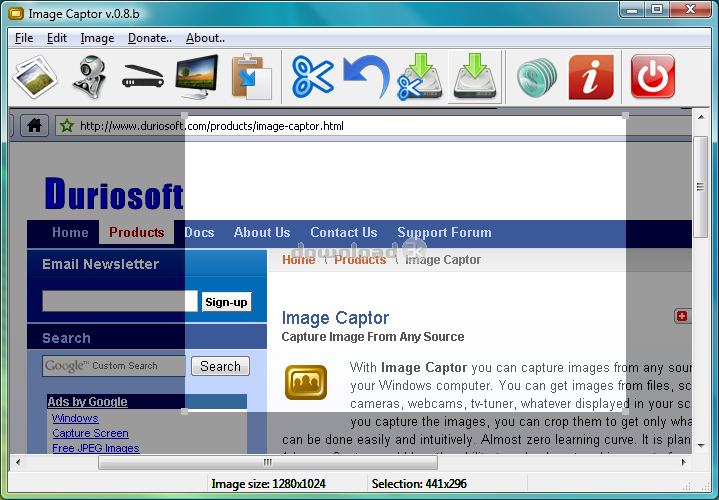Save image with green-arrow drive icon
The width and height of the screenshot is (719, 500).
[x=475, y=77]
